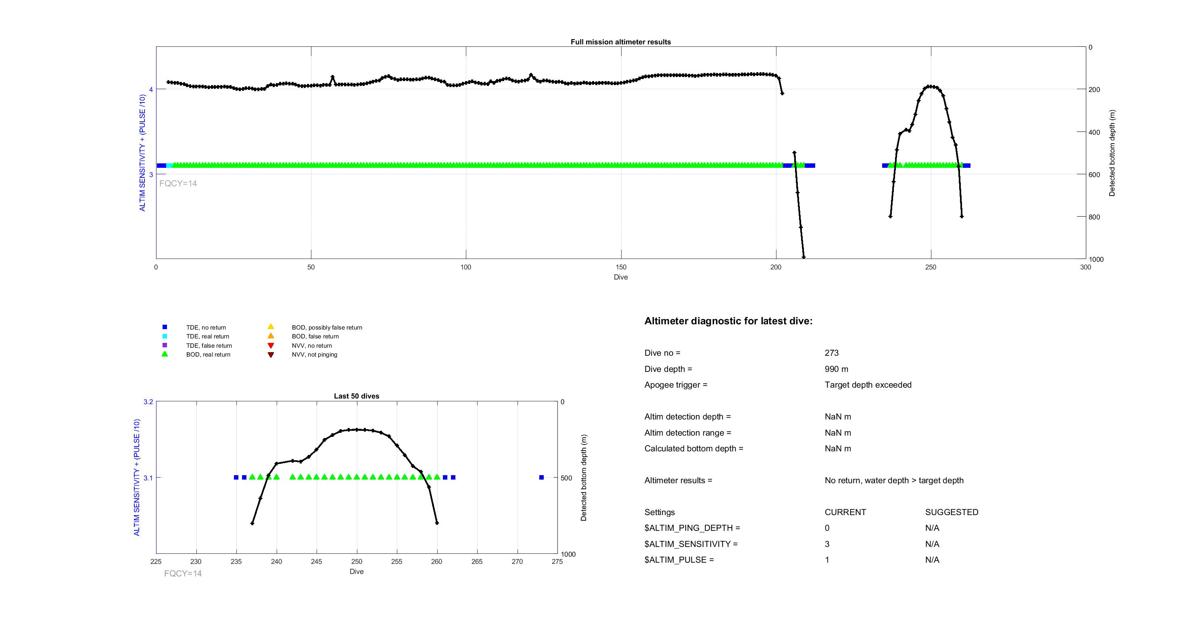
Task: Click the dive number value '273' in the diagnostic panel
Action: 832,353
